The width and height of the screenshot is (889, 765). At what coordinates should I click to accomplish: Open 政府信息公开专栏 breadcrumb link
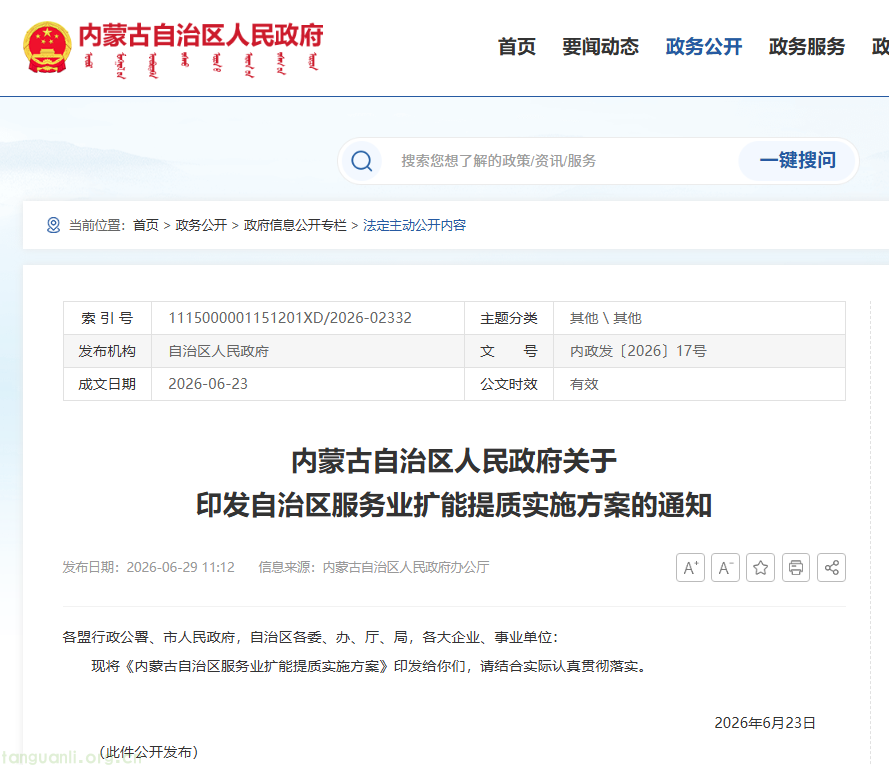coord(295,225)
